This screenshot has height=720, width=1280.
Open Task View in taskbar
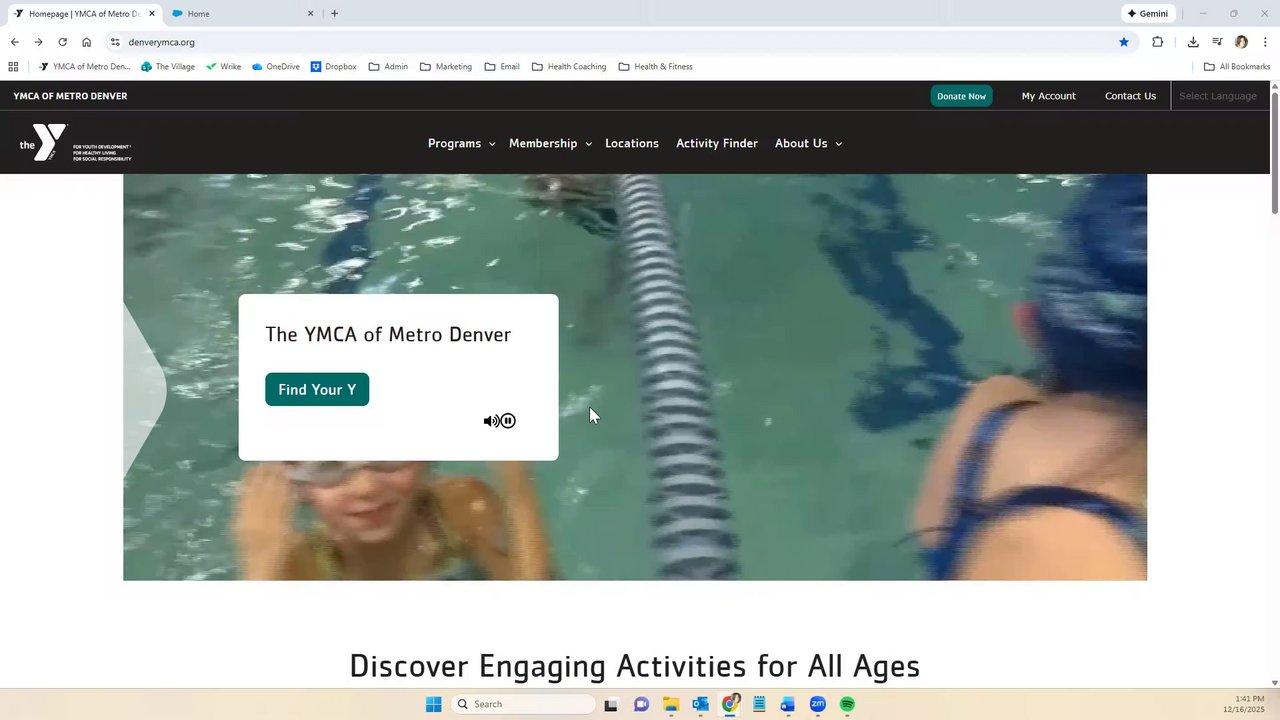tap(611, 704)
